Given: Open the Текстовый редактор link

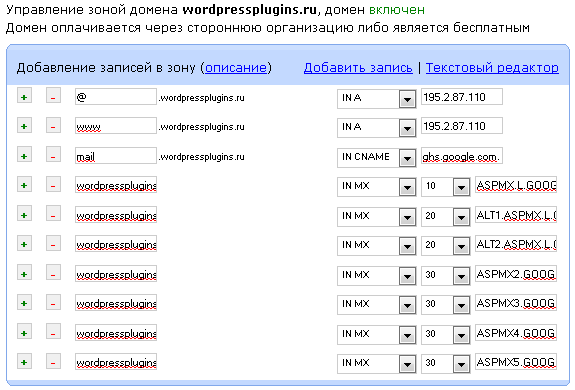Looking at the screenshot, I should pos(492,68).
